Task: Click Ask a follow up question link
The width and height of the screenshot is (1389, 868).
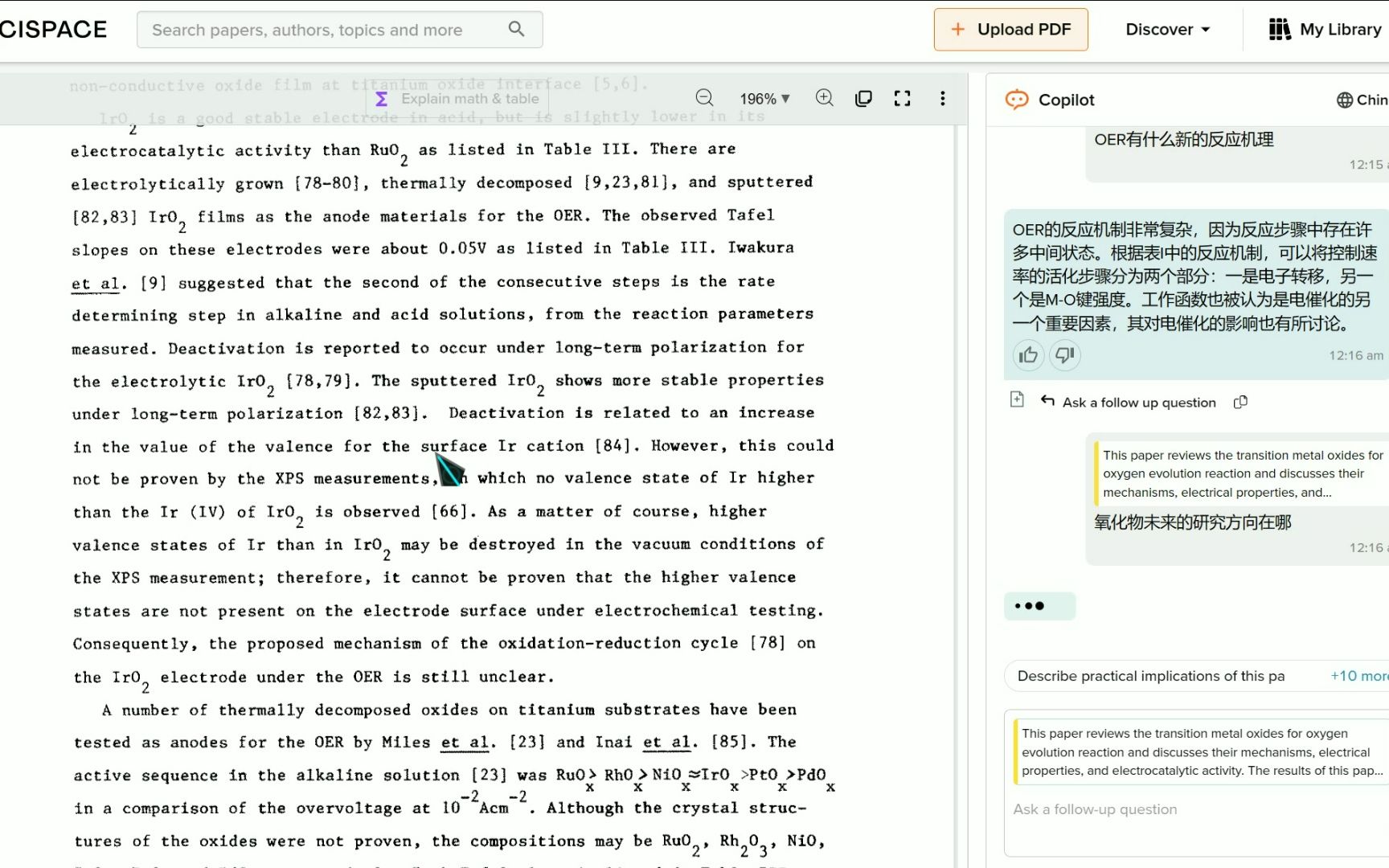Action: coord(1128,402)
